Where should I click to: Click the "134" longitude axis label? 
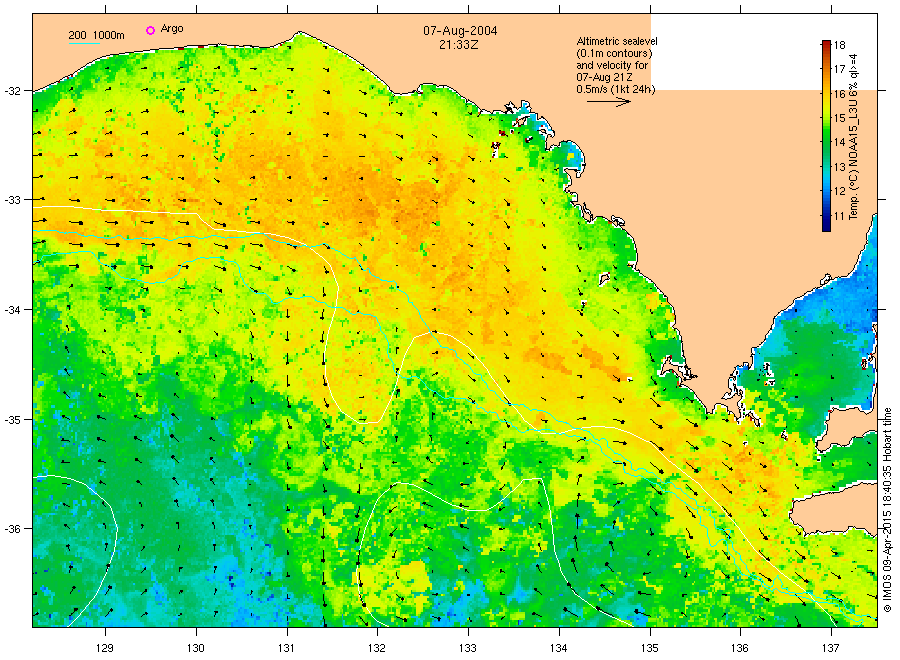(558, 649)
